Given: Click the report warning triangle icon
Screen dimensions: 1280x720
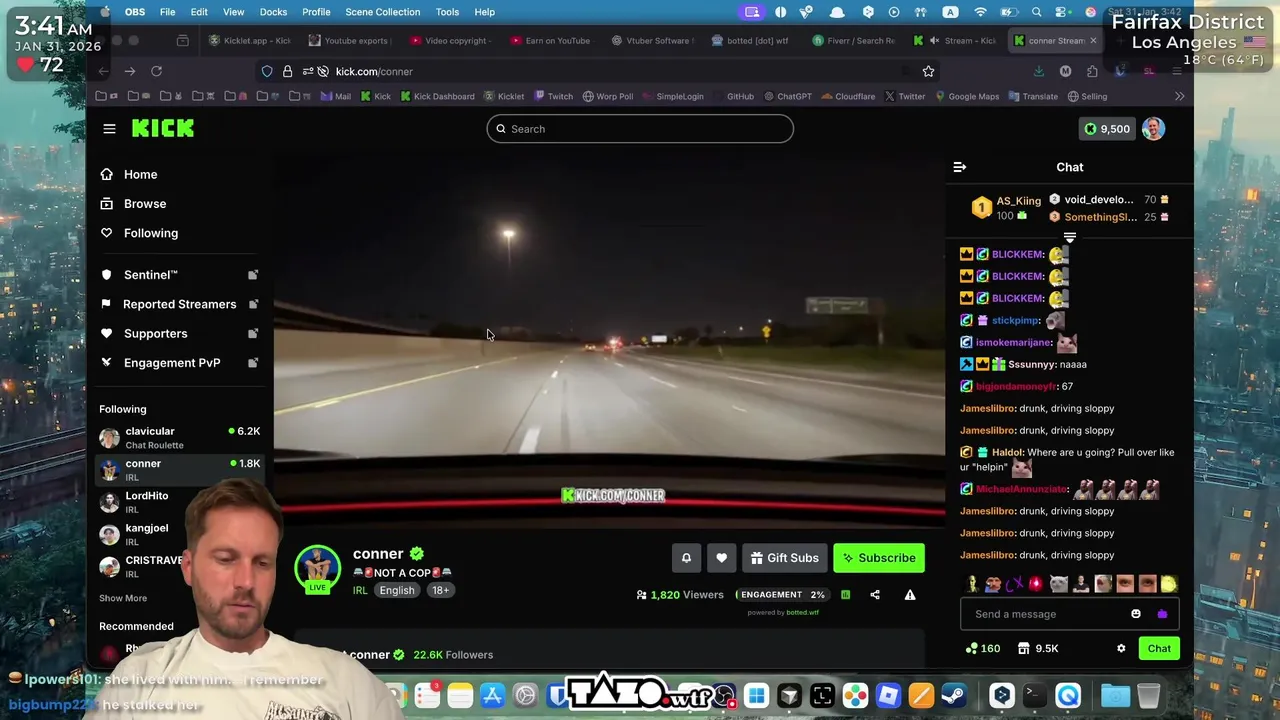Looking at the screenshot, I should point(910,595).
